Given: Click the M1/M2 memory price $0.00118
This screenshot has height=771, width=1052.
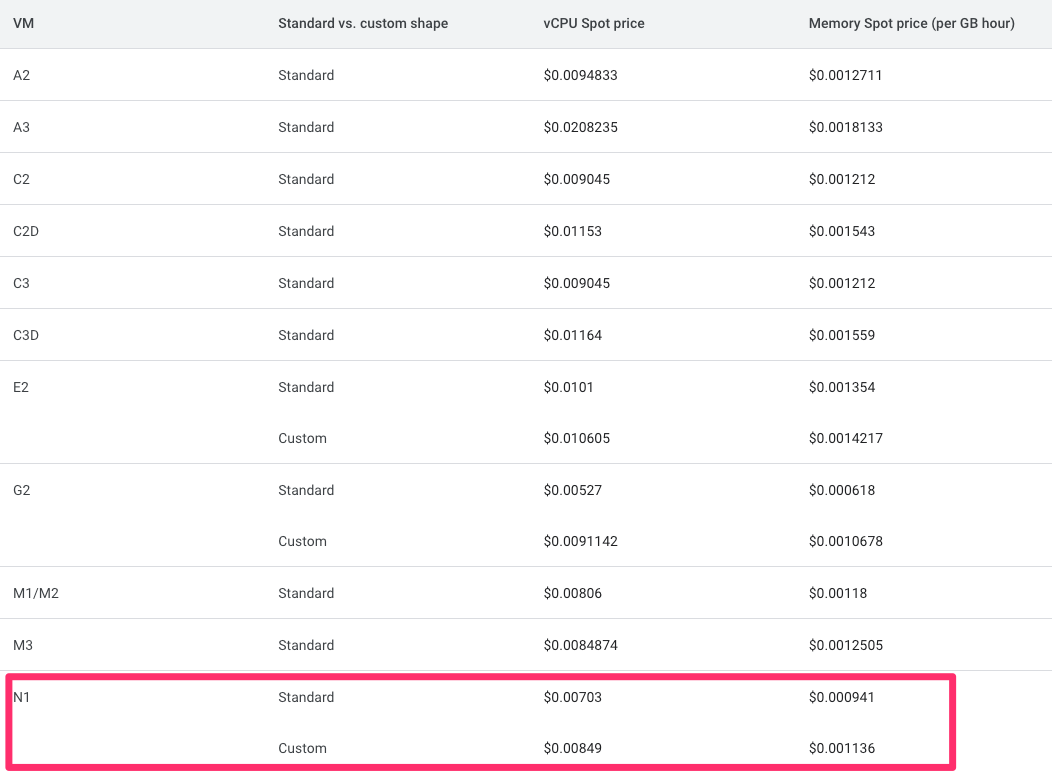Looking at the screenshot, I should [x=837, y=593].
